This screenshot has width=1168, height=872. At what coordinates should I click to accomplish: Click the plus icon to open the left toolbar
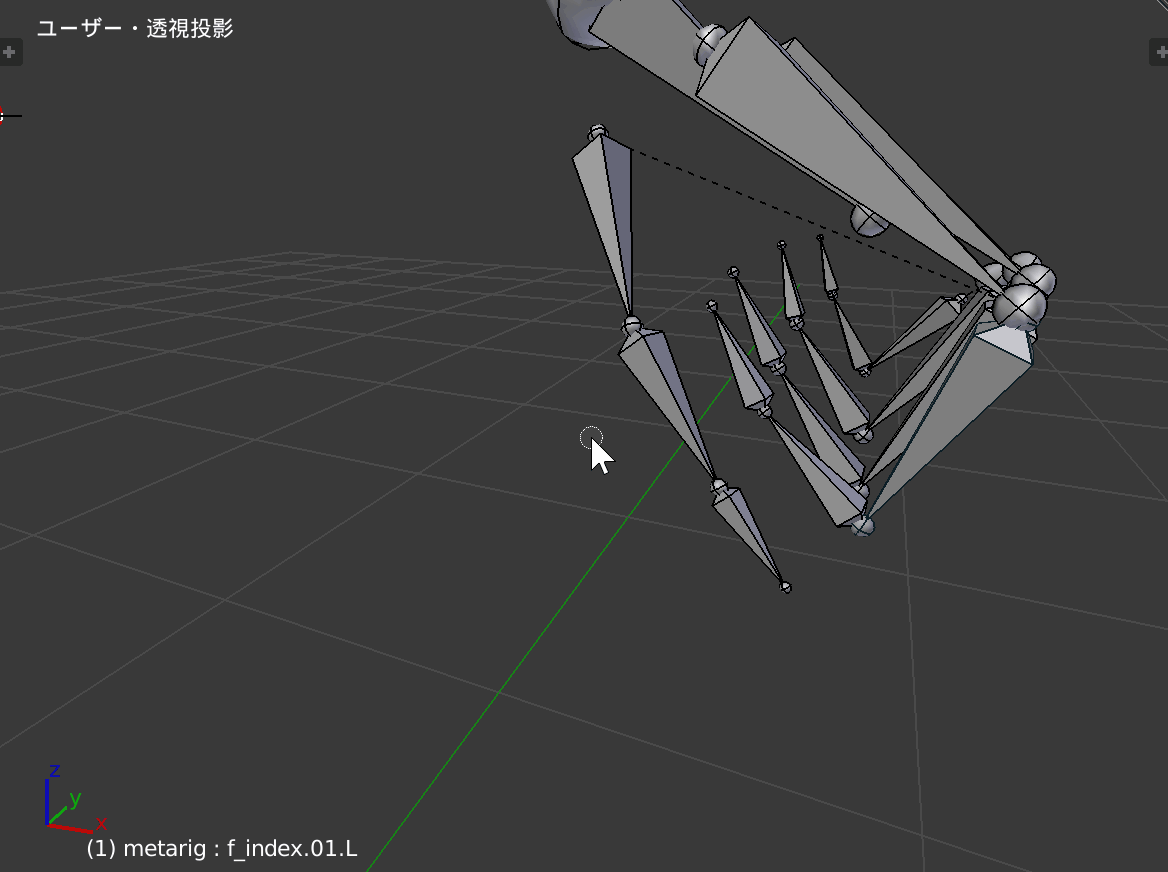point(10,51)
